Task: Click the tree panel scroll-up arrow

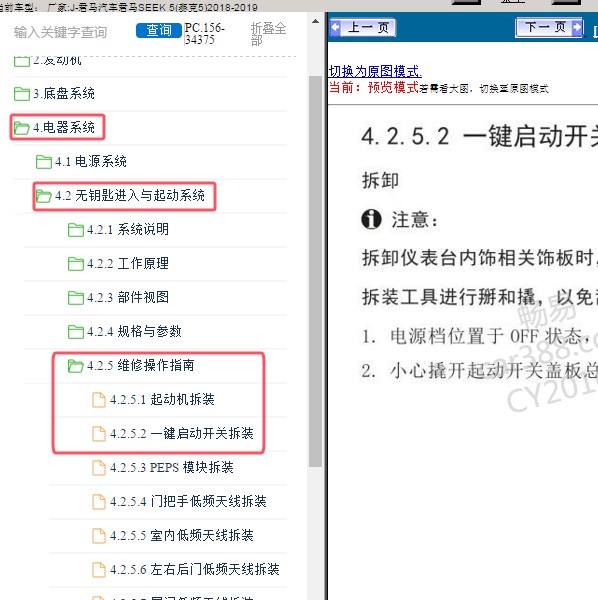Action: click(x=315, y=21)
